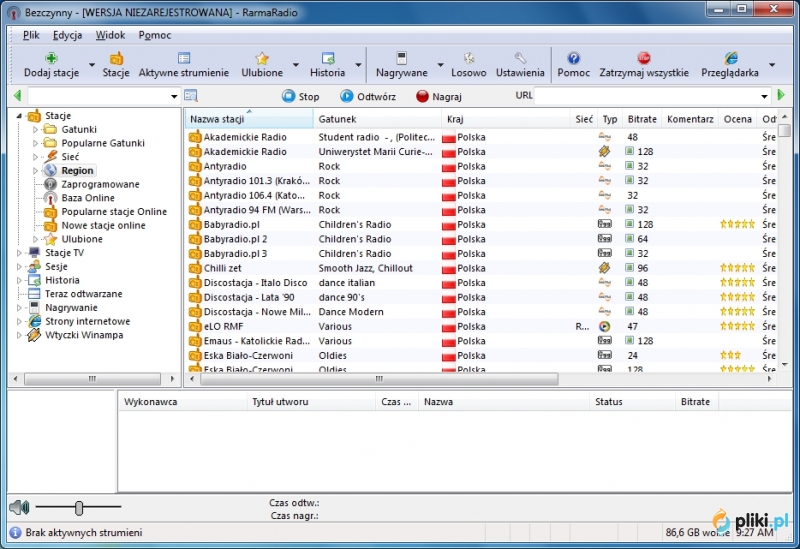Sort by Nazwa stacji column header

[x=248, y=119]
